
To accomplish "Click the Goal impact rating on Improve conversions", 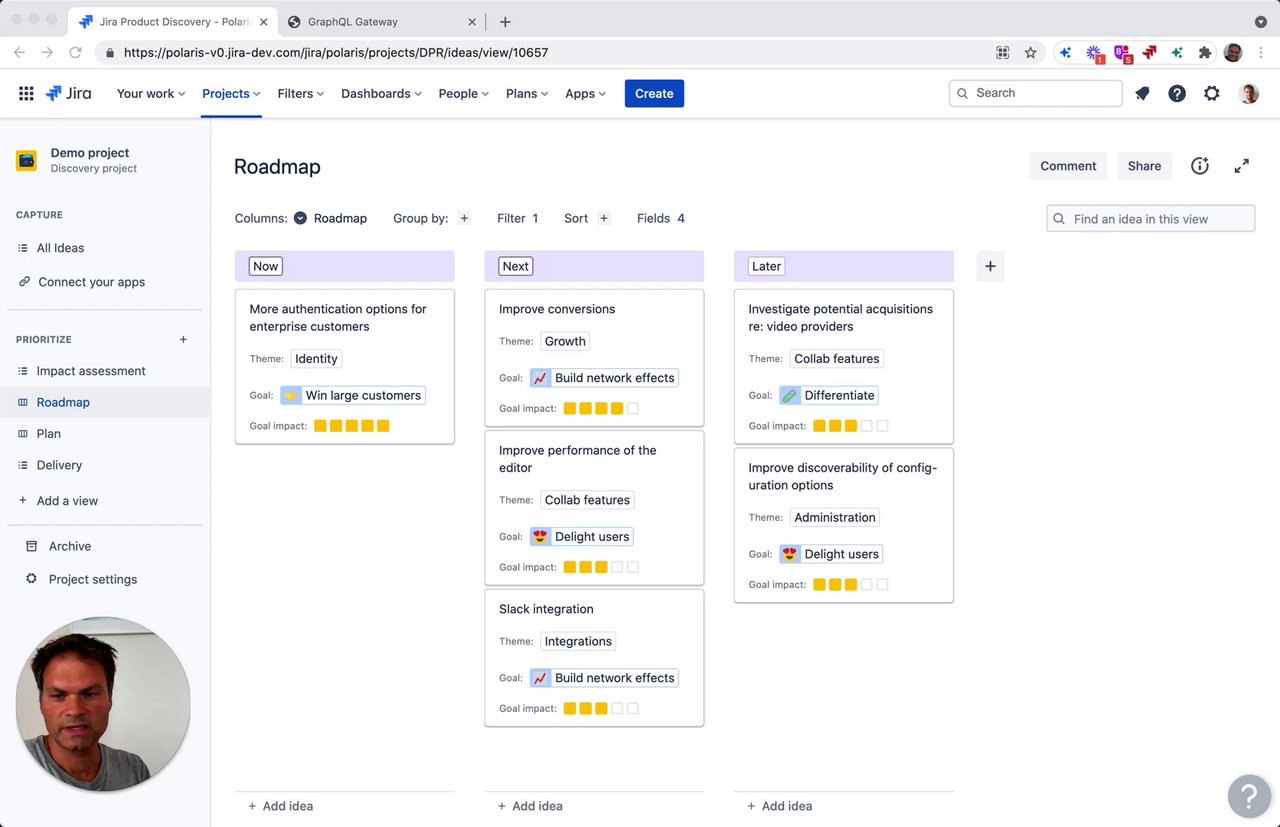I will click(600, 408).
